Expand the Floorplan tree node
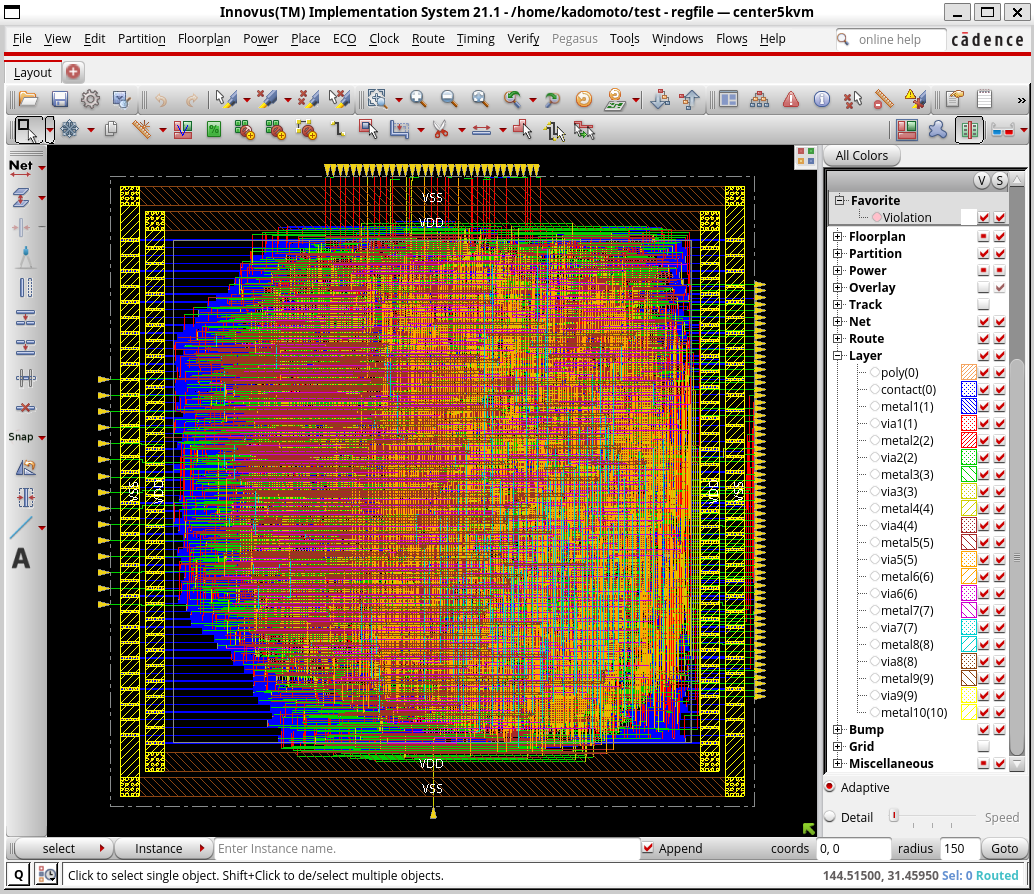The height and width of the screenshot is (894, 1034). tap(837, 236)
